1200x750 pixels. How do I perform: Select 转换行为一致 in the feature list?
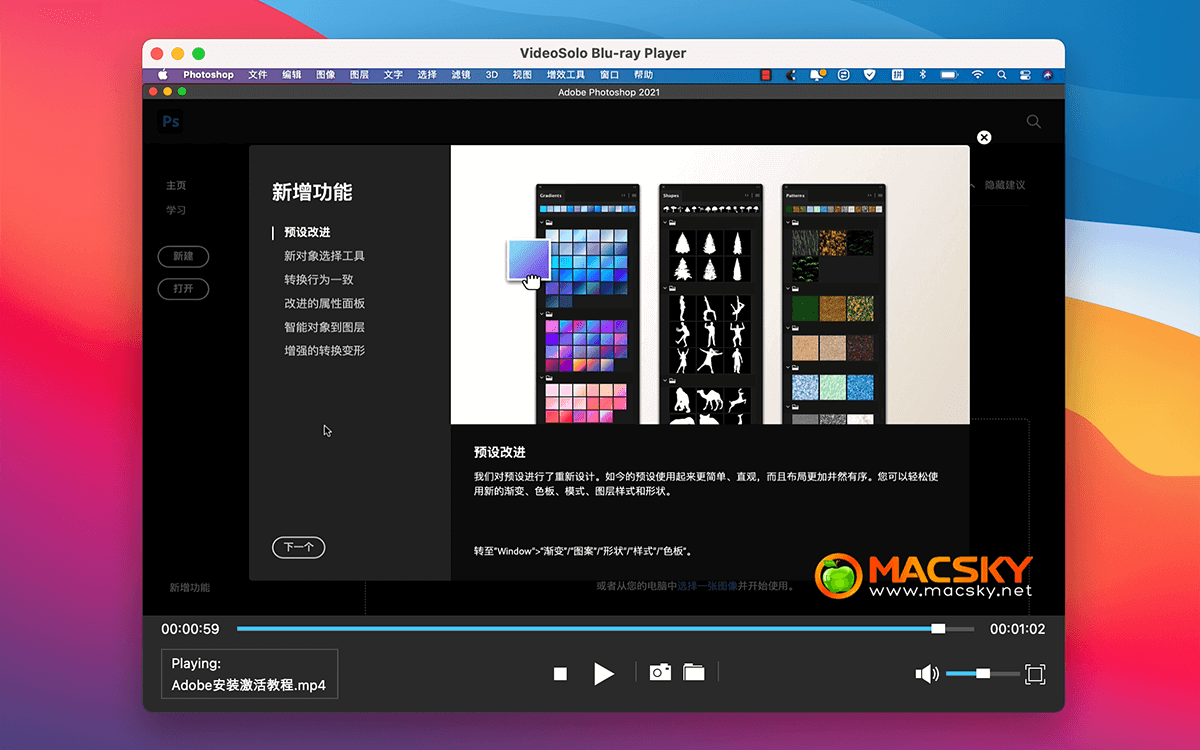pyautogui.click(x=319, y=280)
